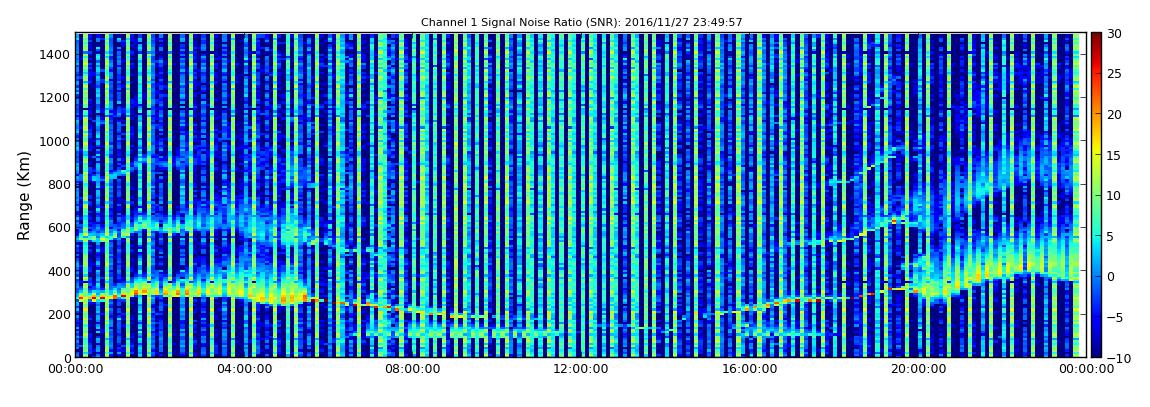Click the plot title showing SNR timestamp
1150x407 pixels.
tap(582, 22)
